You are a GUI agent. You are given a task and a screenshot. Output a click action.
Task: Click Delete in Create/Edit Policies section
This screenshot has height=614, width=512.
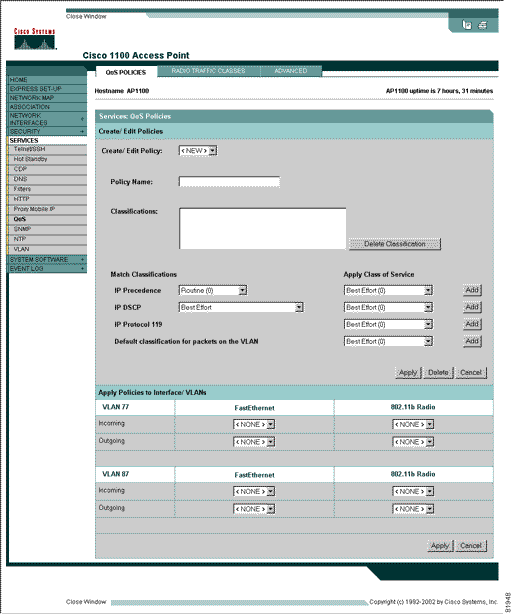(438, 373)
